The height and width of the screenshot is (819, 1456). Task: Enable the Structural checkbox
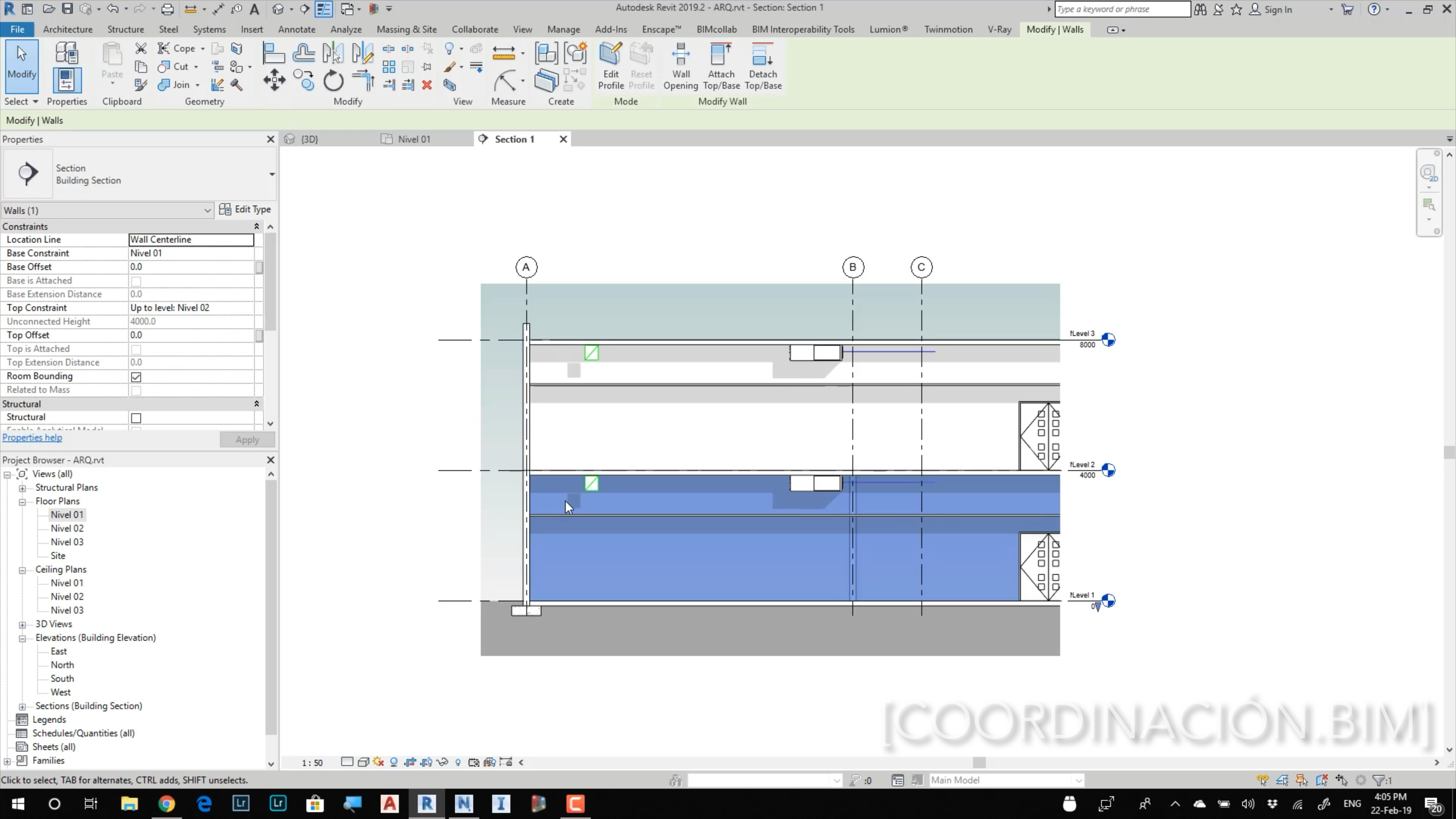136,418
